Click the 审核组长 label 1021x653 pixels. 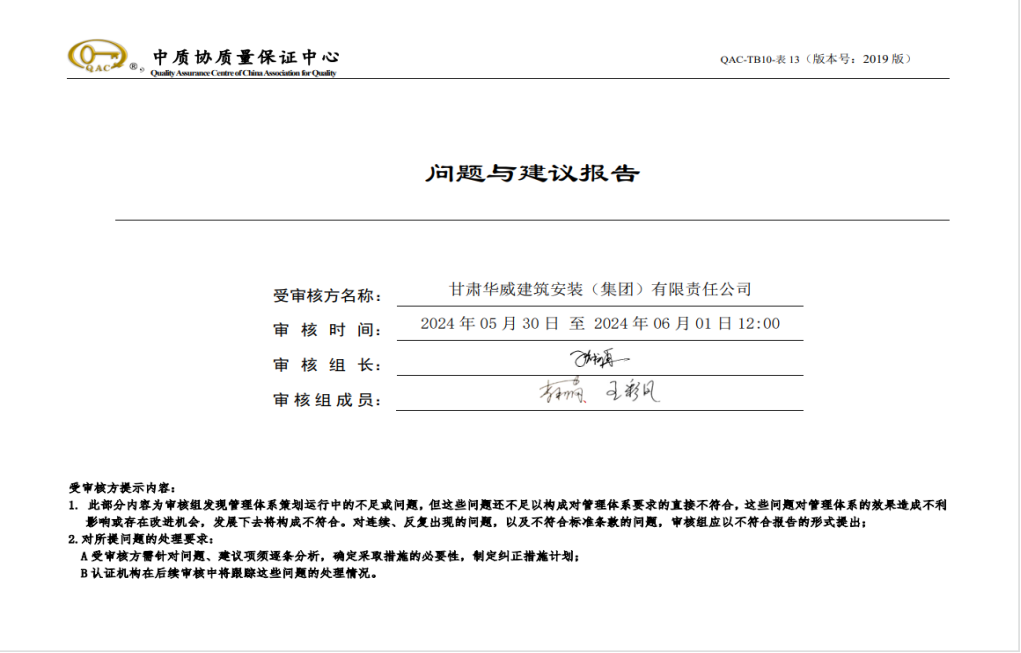coord(327,365)
